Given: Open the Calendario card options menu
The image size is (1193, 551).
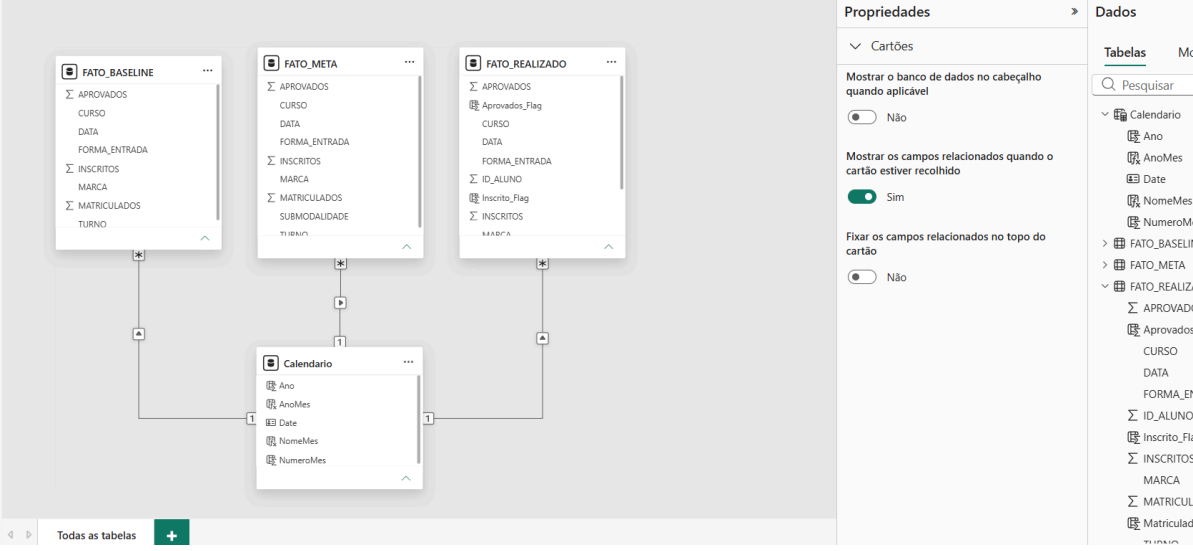Looking at the screenshot, I should pyautogui.click(x=409, y=362).
